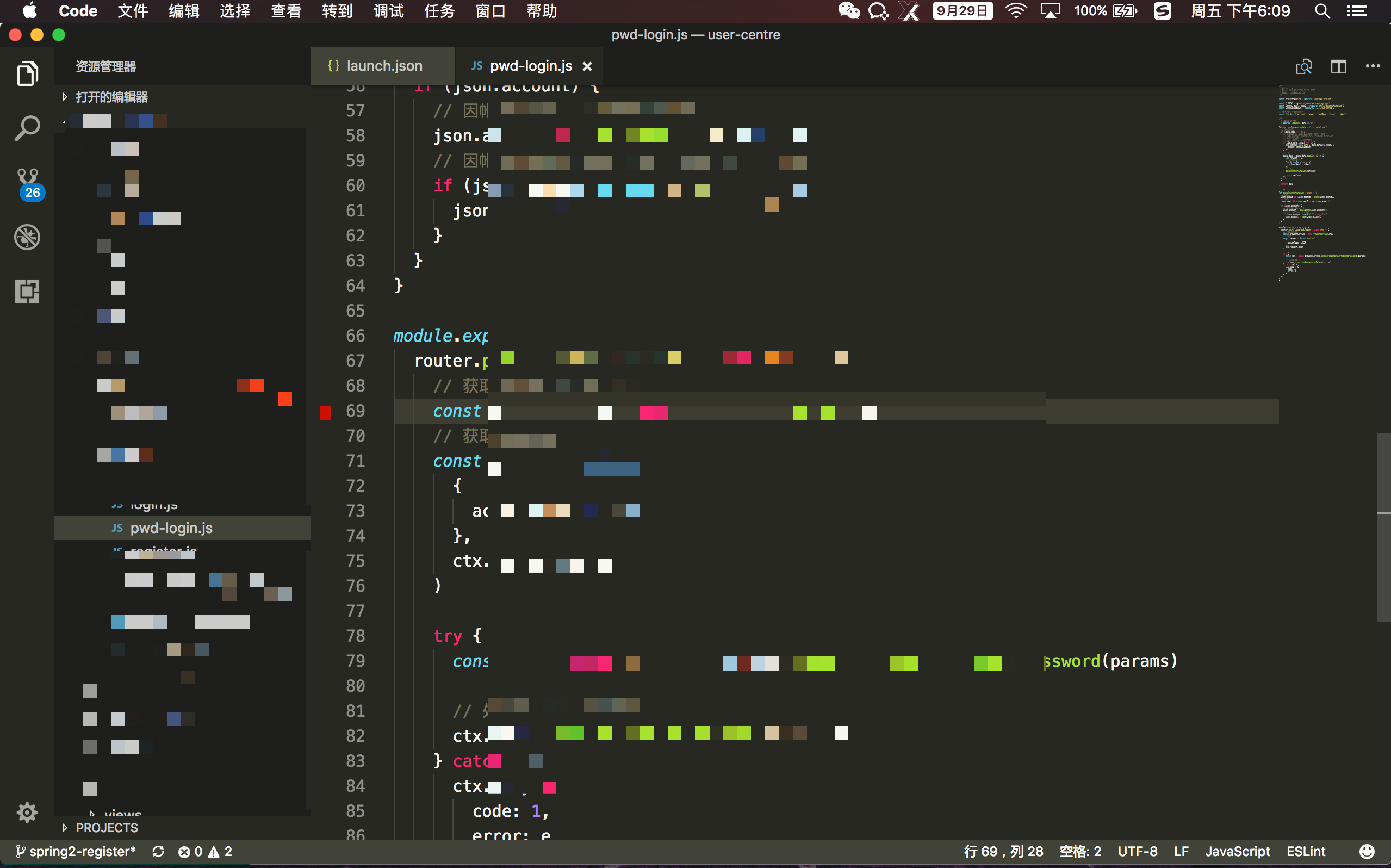Open the Extensions view in activity bar

pyautogui.click(x=27, y=291)
